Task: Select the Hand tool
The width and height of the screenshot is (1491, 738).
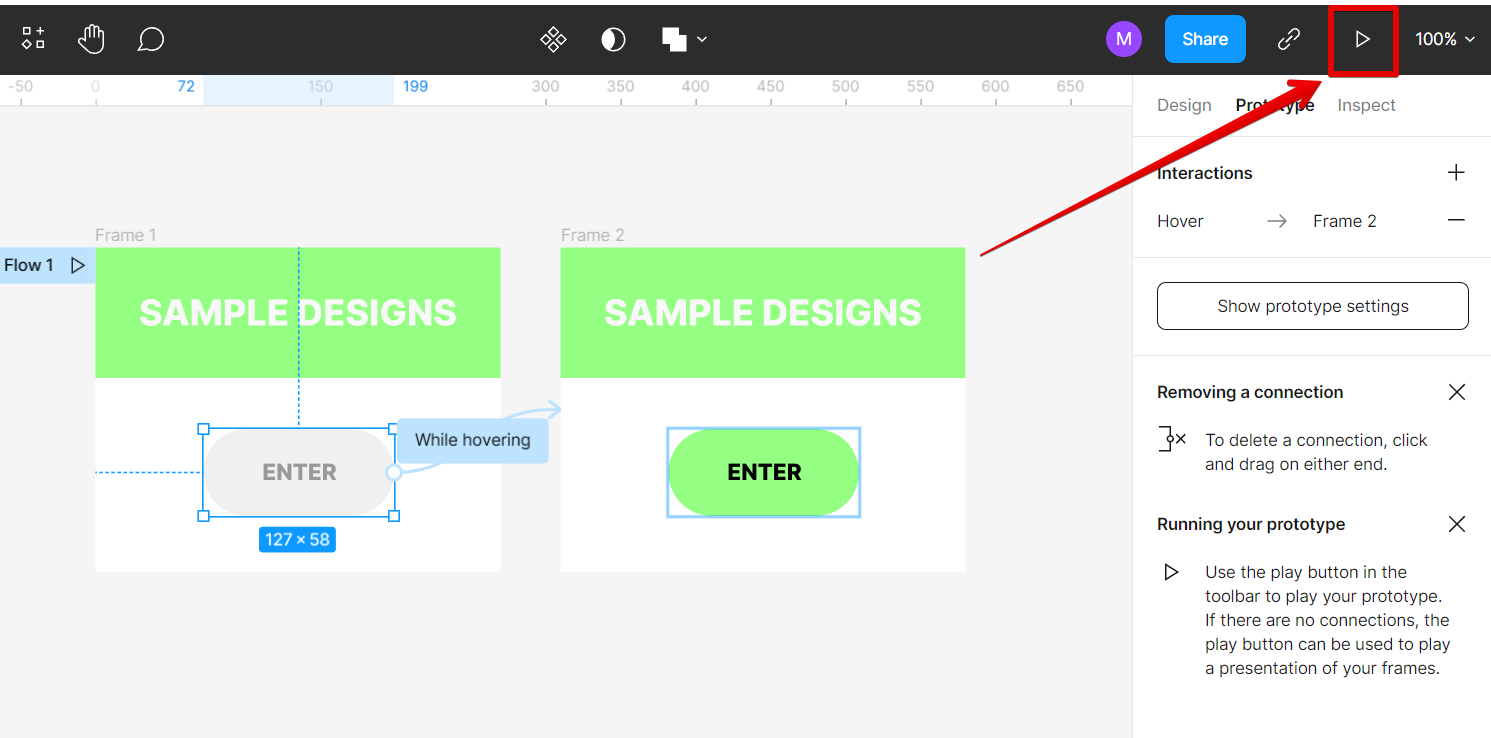Action: tap(91, 39)
